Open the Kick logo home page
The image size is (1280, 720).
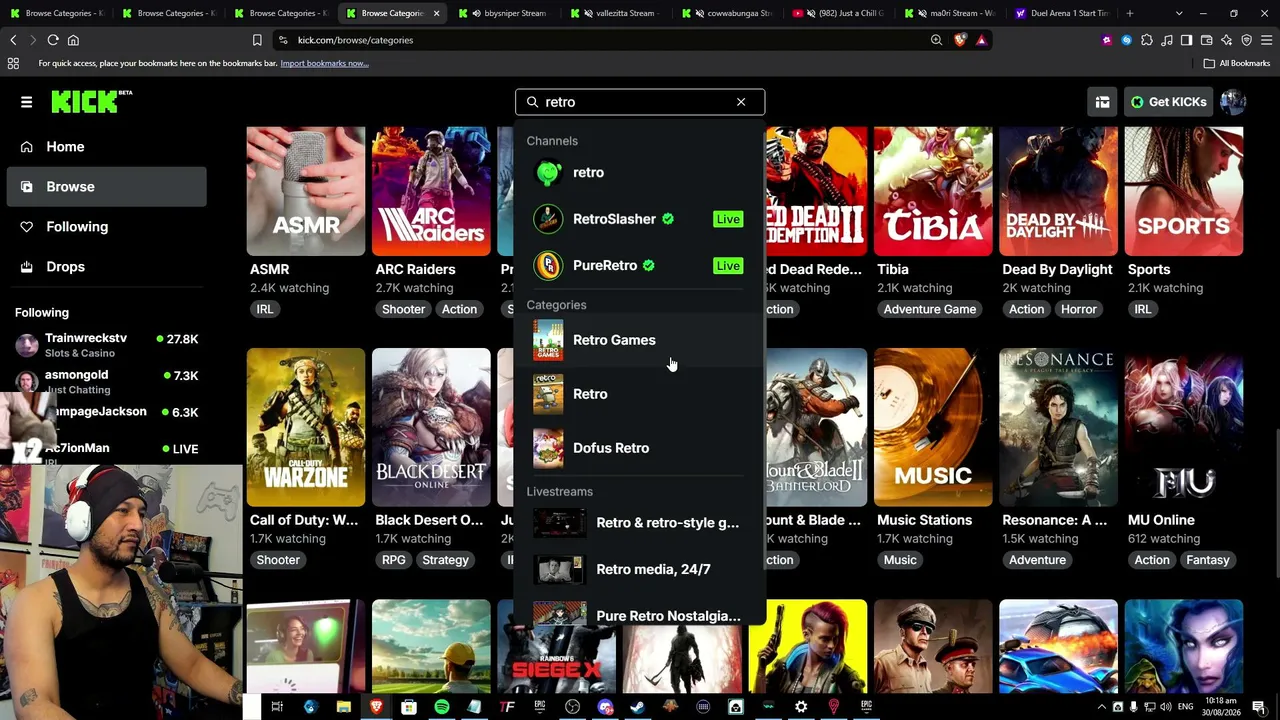[x=91, y=101]
